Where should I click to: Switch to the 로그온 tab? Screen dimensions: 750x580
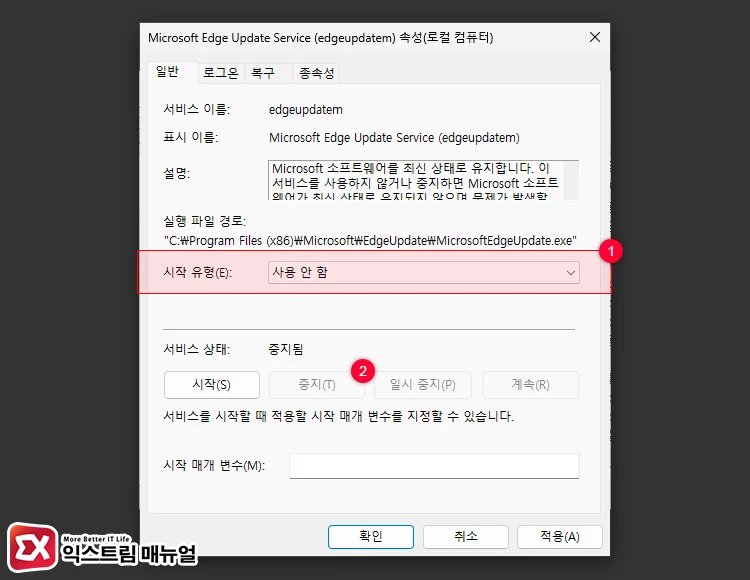[221, 73]
